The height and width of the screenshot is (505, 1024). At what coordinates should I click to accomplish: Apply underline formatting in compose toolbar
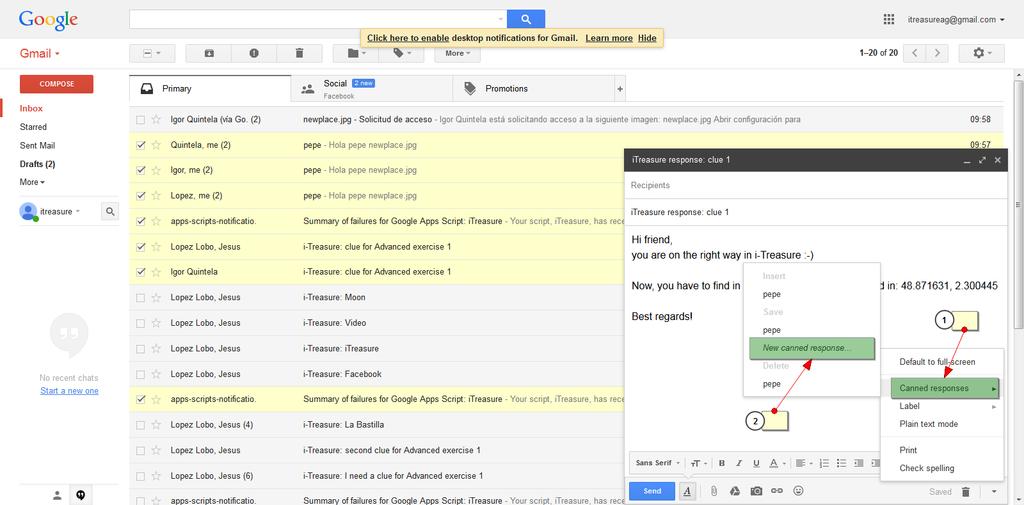coord(756,463)
